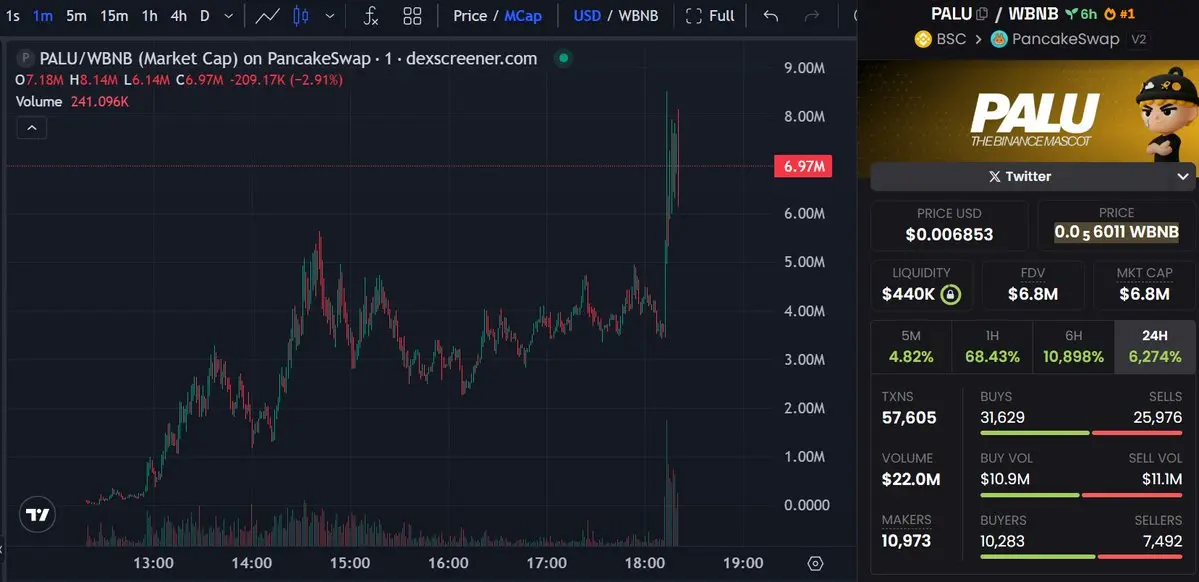The height and width of the screenshot is (582, 1199).
Task: Select the line chart style icon
Action: point(267,16)
